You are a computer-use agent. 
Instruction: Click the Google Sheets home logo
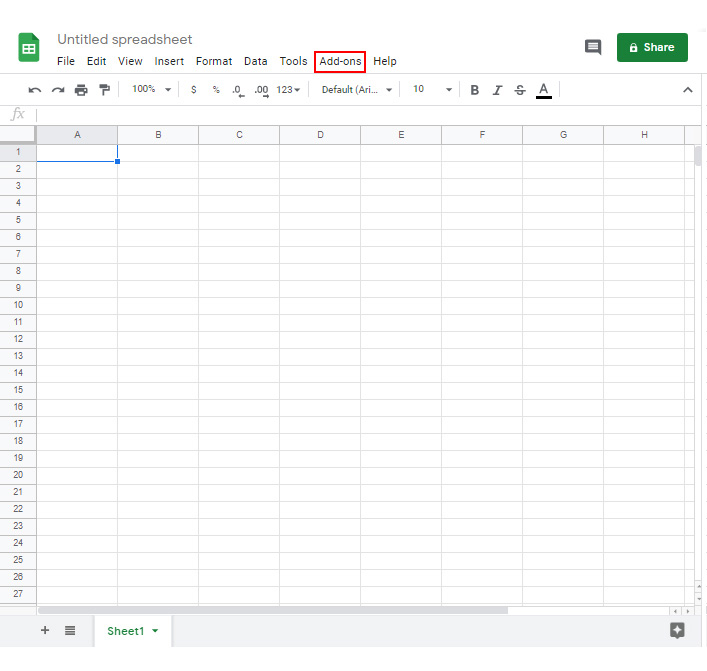coord(29,47)
